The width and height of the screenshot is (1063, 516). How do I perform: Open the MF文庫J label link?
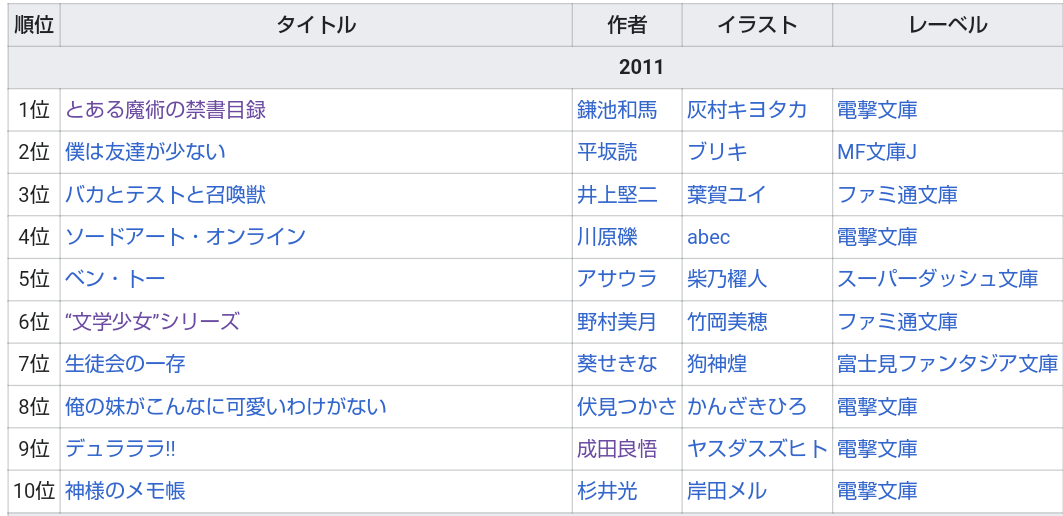pyautogui.click(x=877, y=152)
